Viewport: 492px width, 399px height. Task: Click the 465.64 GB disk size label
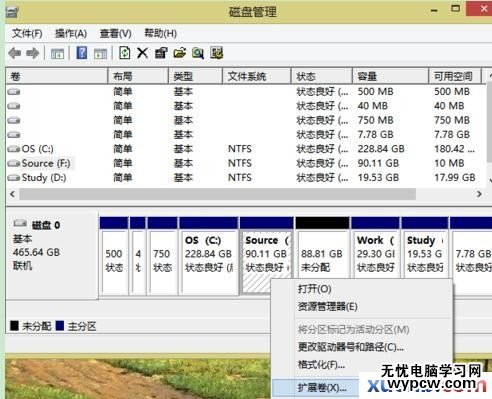coord(36,252)
